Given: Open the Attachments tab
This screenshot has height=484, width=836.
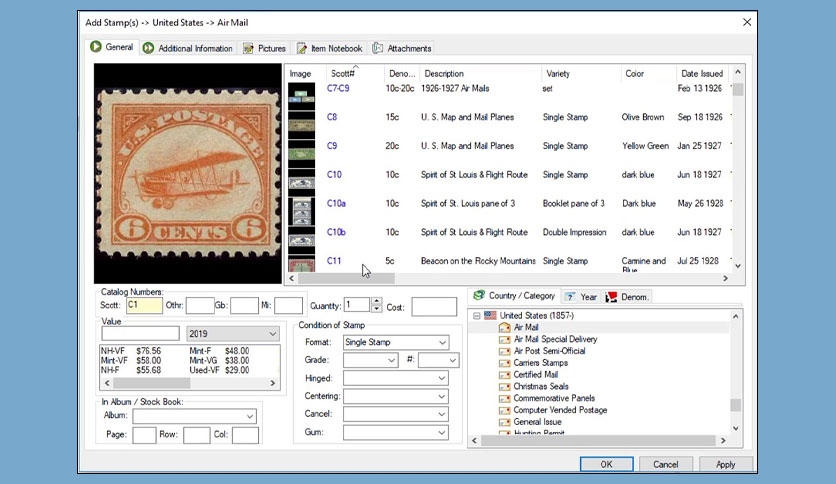Looking at the screenshot, I should point(402,48).
